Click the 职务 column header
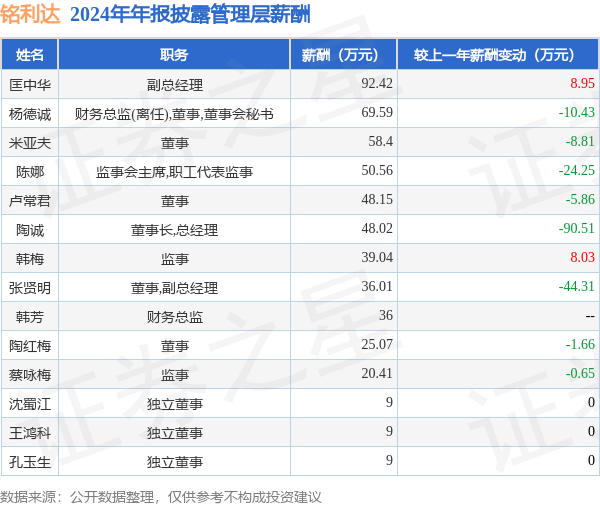This screenshot has width=600, height=506. coord(174,55)
